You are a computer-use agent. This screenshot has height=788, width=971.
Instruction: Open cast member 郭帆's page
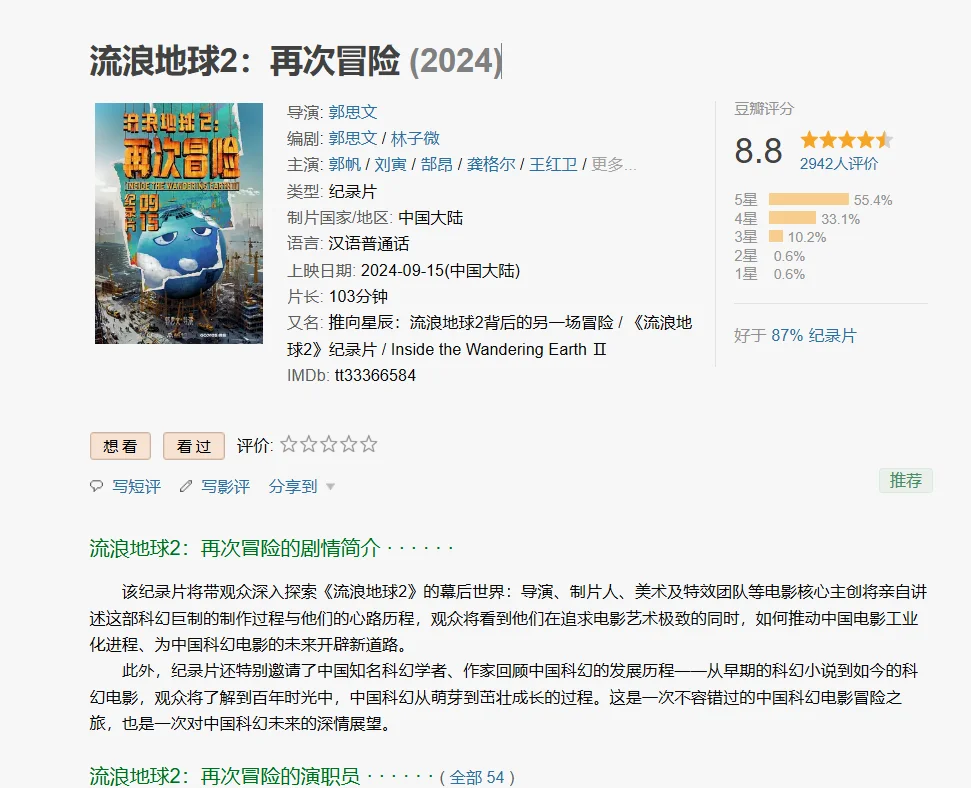pos(345,164)
